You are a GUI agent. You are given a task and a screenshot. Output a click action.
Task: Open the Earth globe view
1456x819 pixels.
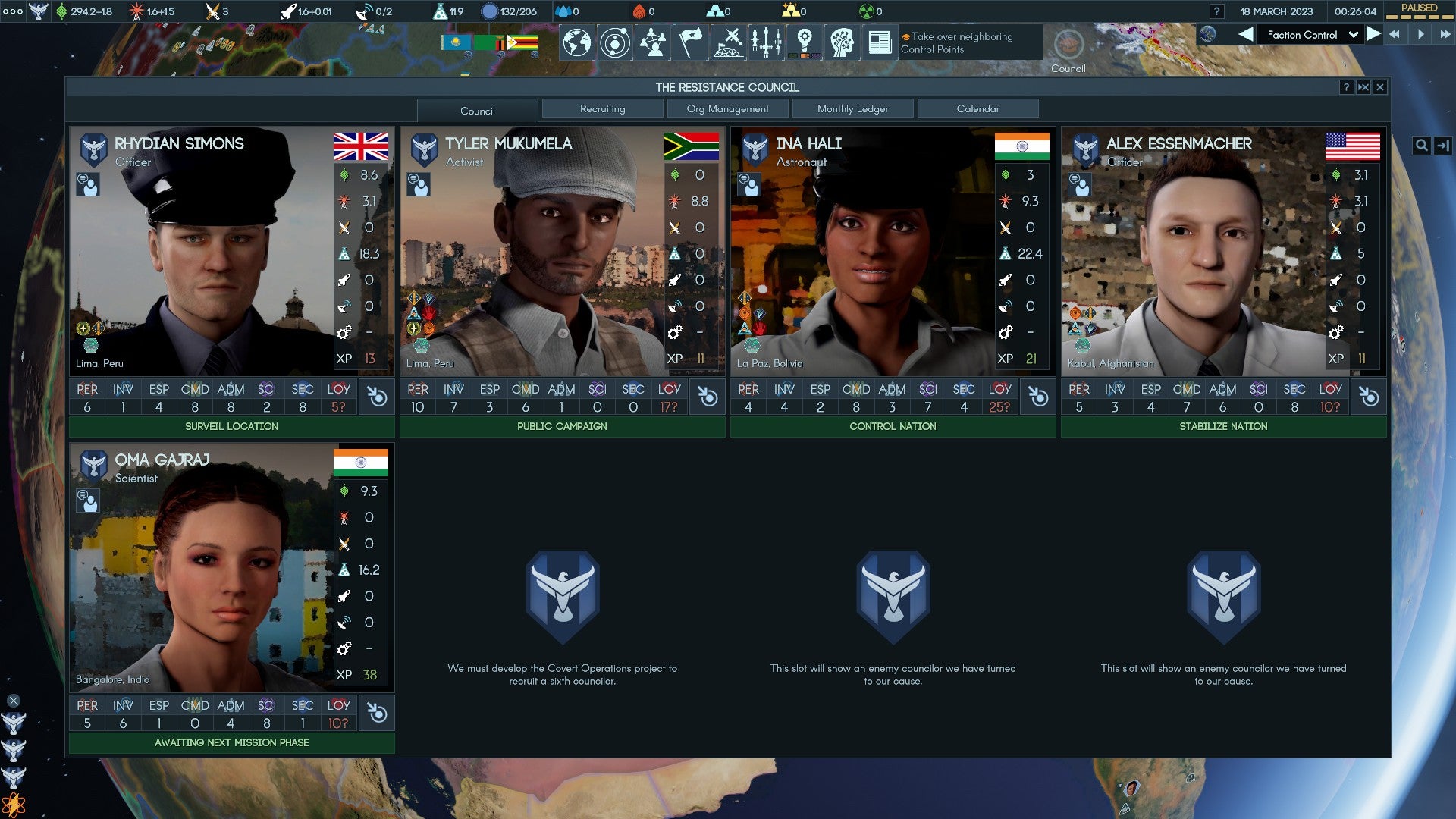[576, 43]
